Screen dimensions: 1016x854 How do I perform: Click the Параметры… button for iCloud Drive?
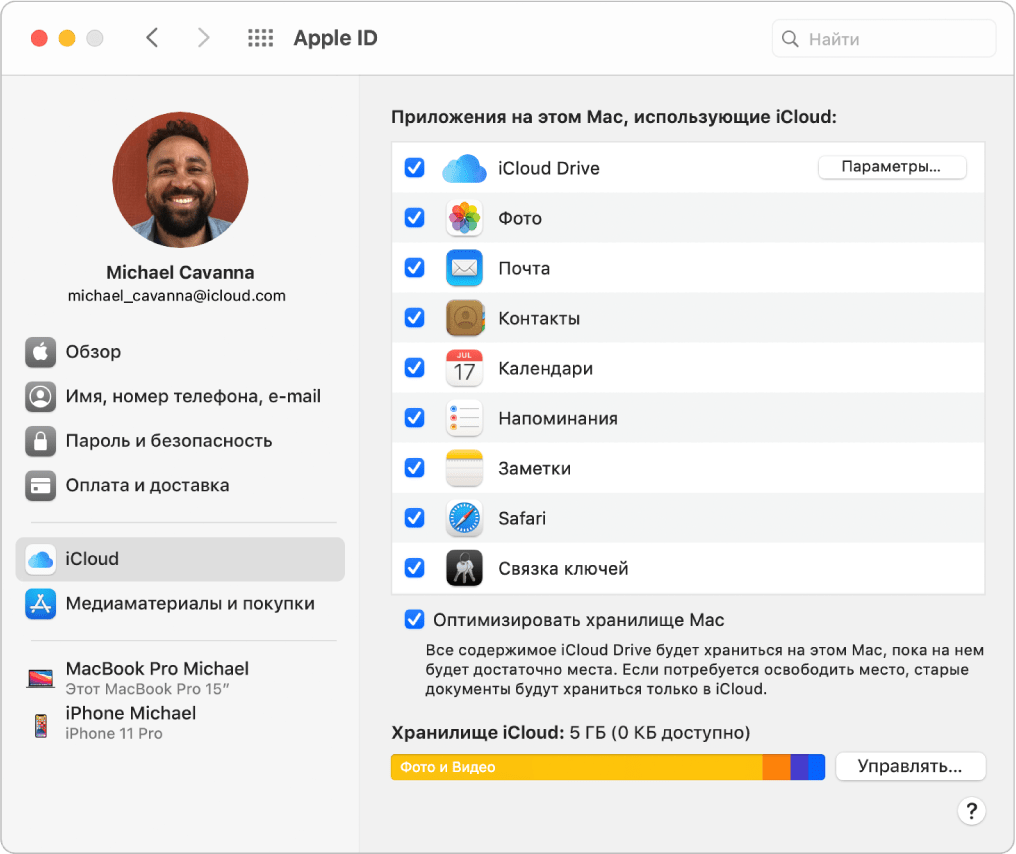(x=891, y=167)
